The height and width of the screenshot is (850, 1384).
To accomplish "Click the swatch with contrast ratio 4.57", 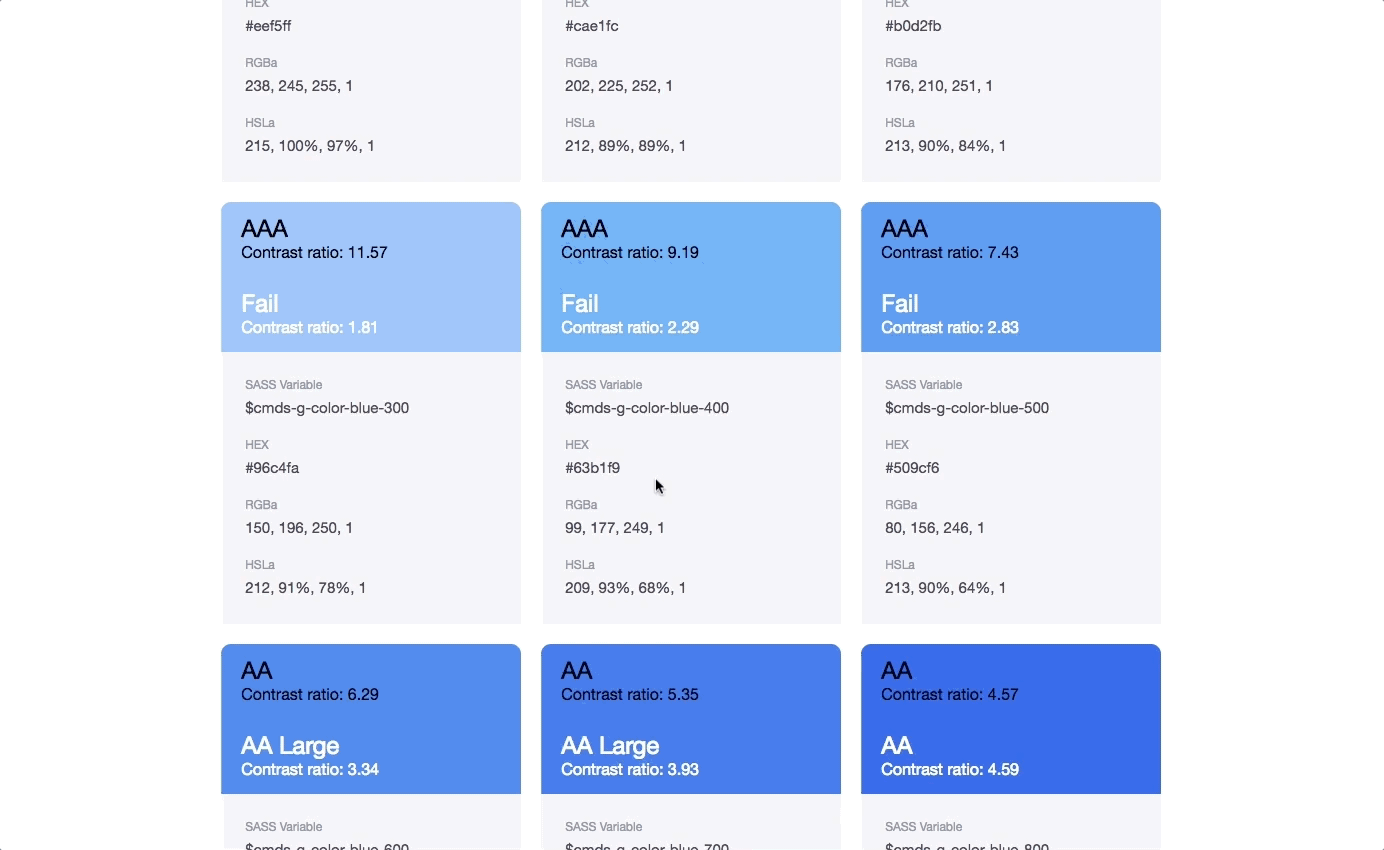I will coord(1011,719).
